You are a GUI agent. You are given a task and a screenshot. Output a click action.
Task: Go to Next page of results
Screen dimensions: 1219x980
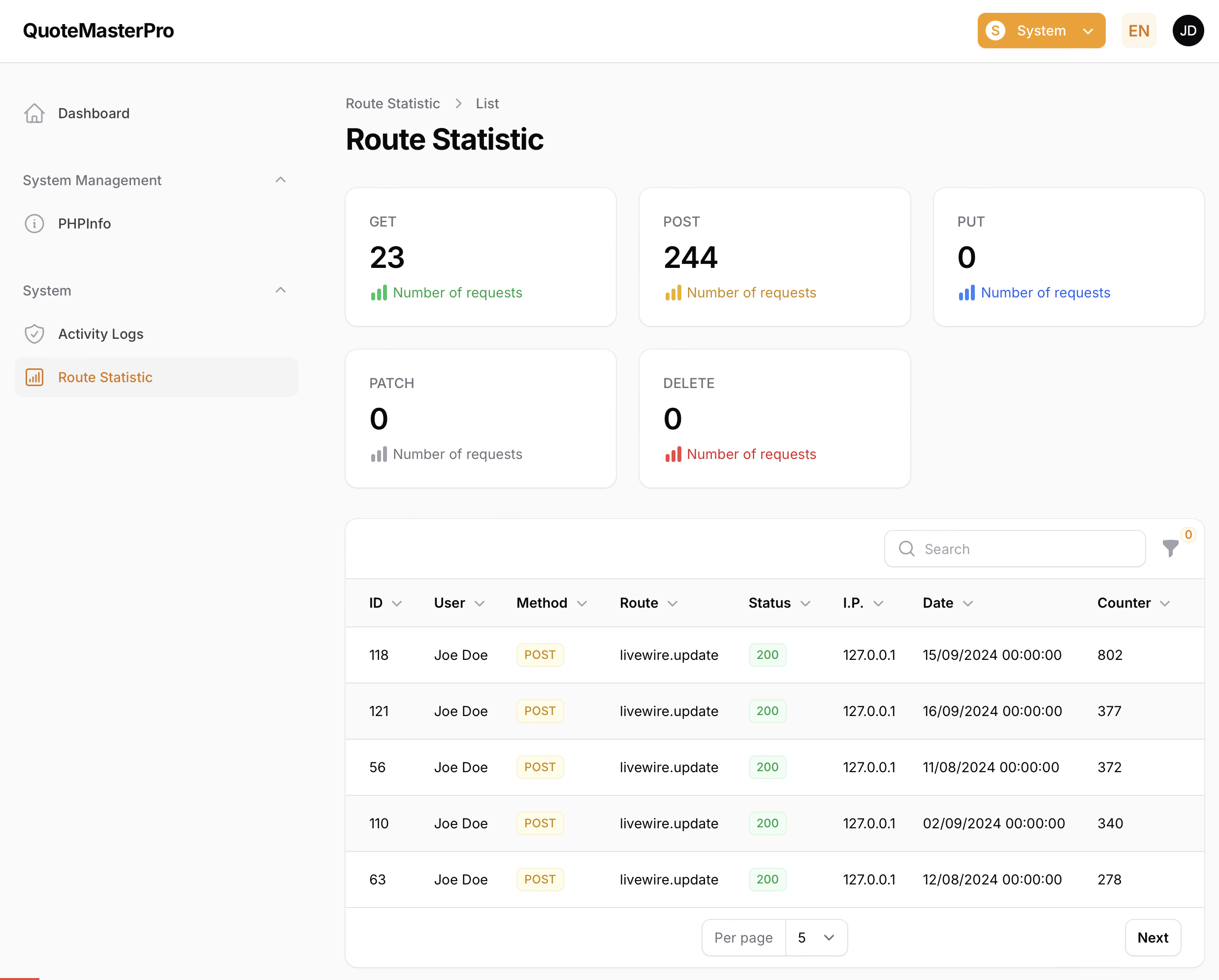coord(1152,937)
